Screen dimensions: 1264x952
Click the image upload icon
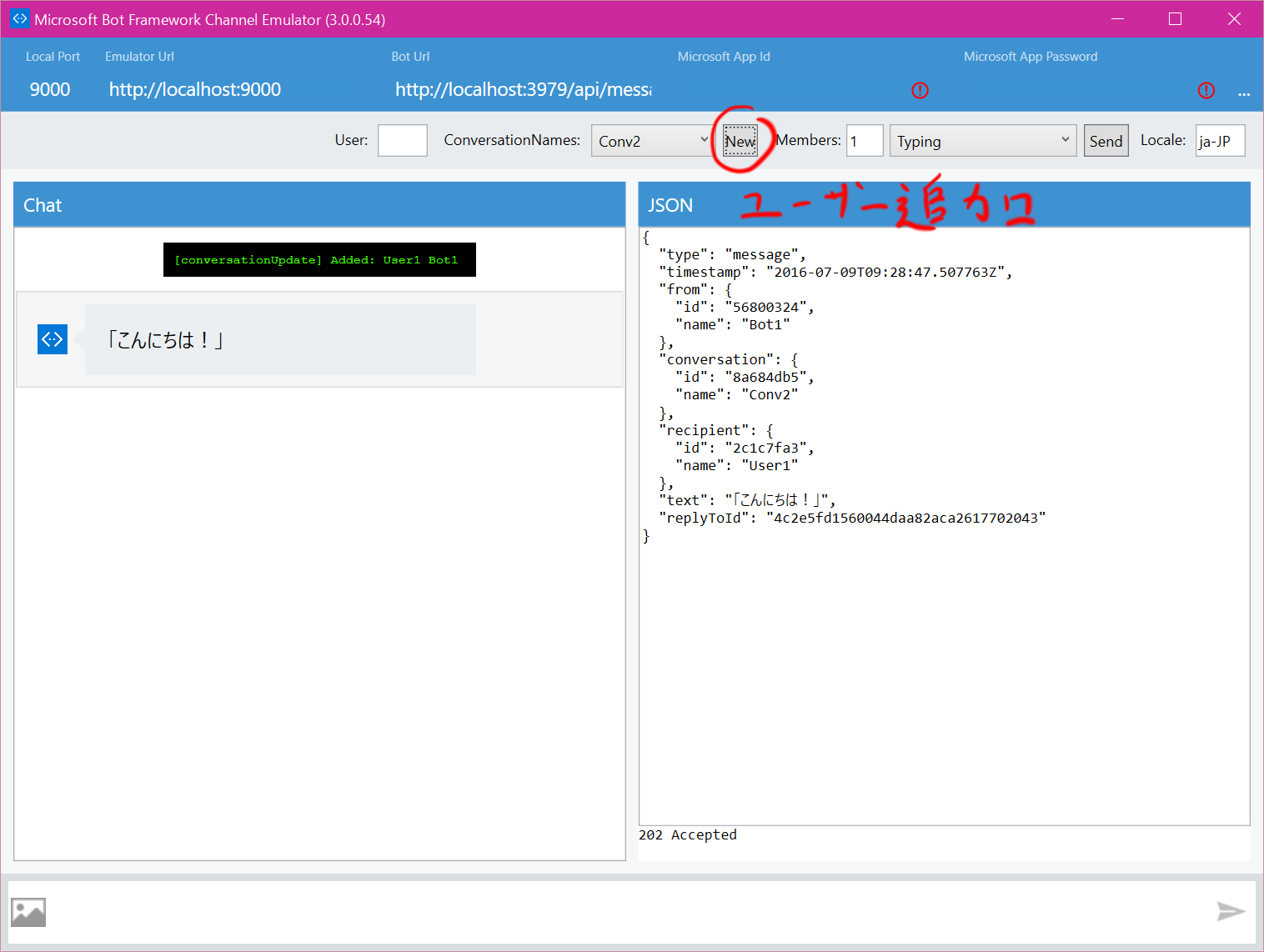(28, 912)
